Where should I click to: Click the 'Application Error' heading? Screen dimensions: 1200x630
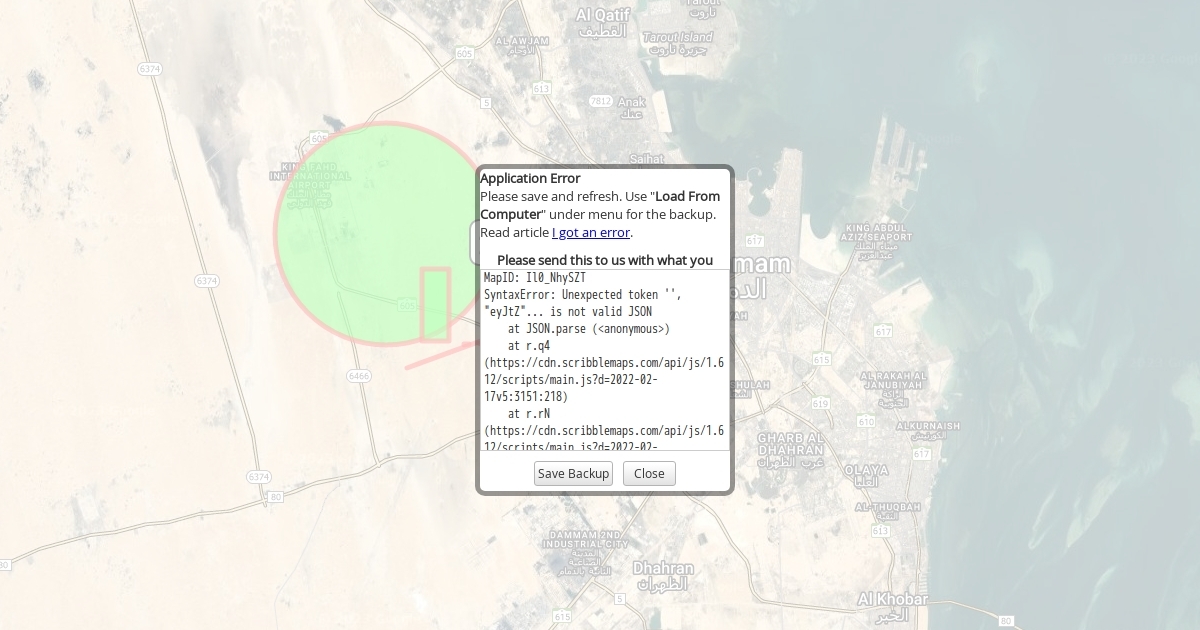(x=530, y=178)
